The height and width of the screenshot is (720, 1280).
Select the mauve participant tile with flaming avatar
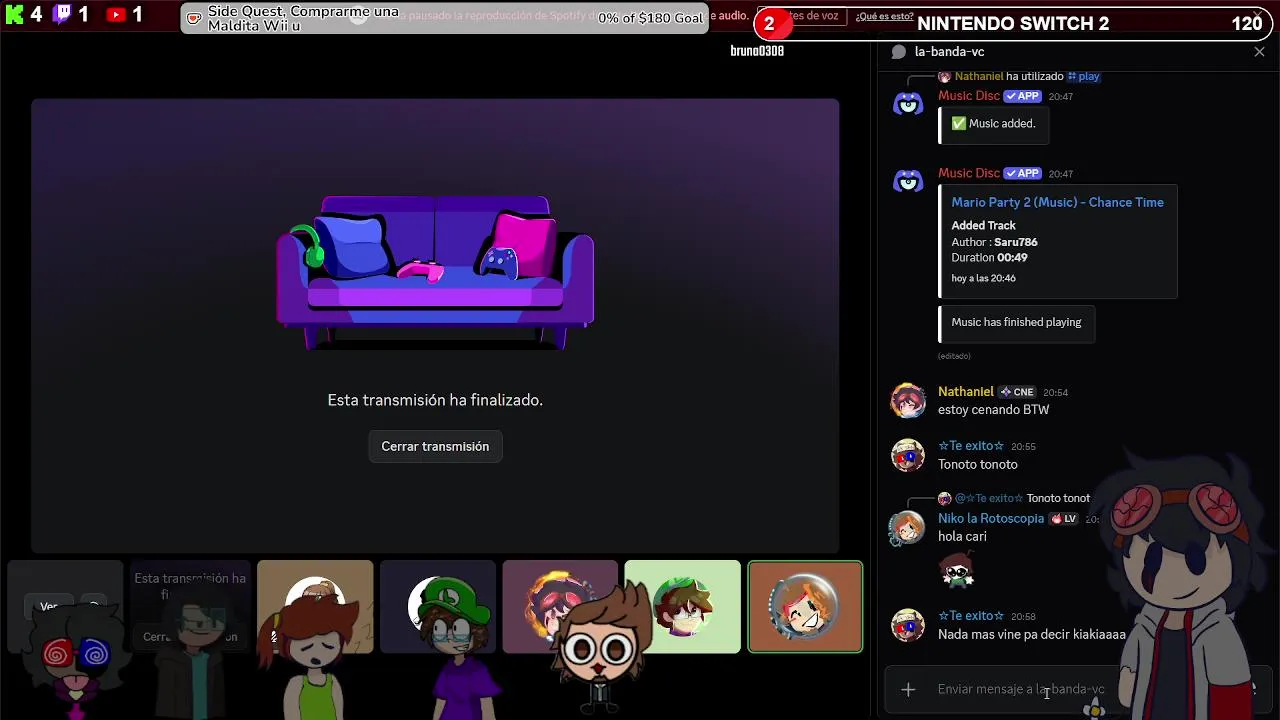(560, 607)
